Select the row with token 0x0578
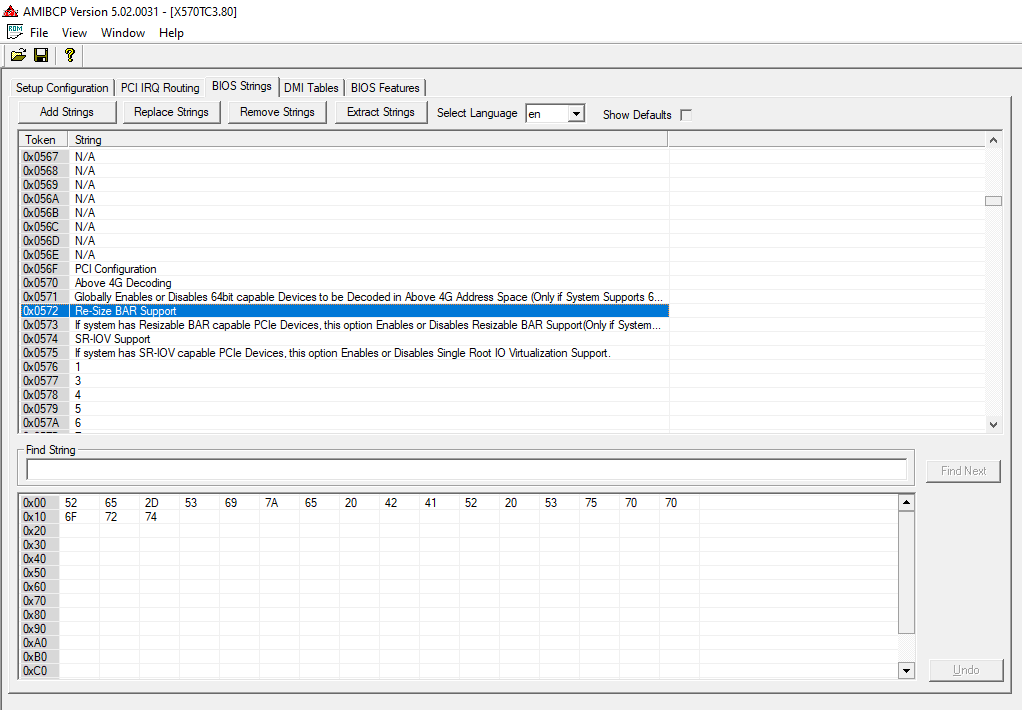 pyautogui.click(x=345, y=395)
